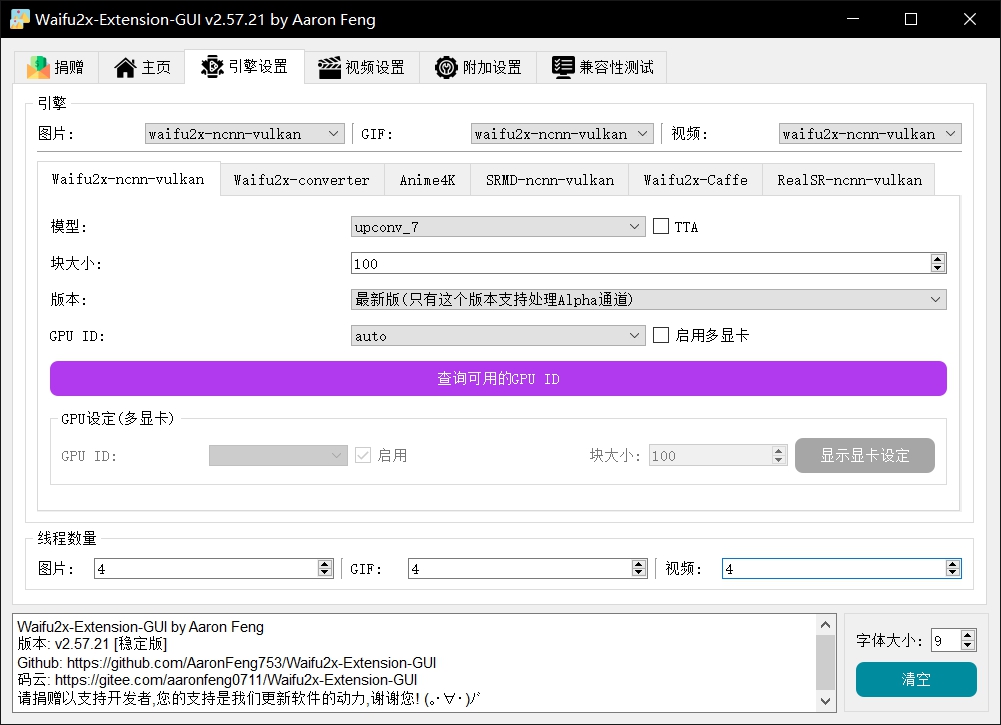Click the 版本: v2.57.21 line in log
The width and height of the screenshot is (1001, 725).
[92, 644]
